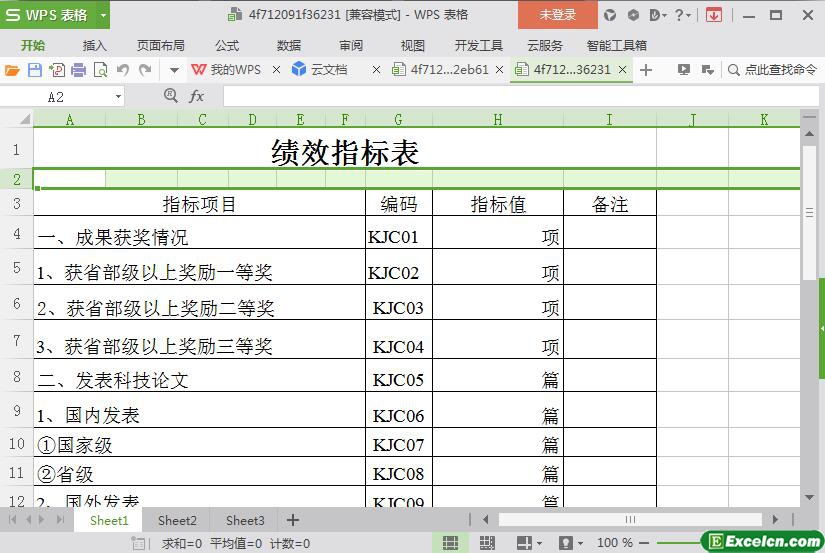
Task: Close the 我的WPS tab
Action: [276, 69]
